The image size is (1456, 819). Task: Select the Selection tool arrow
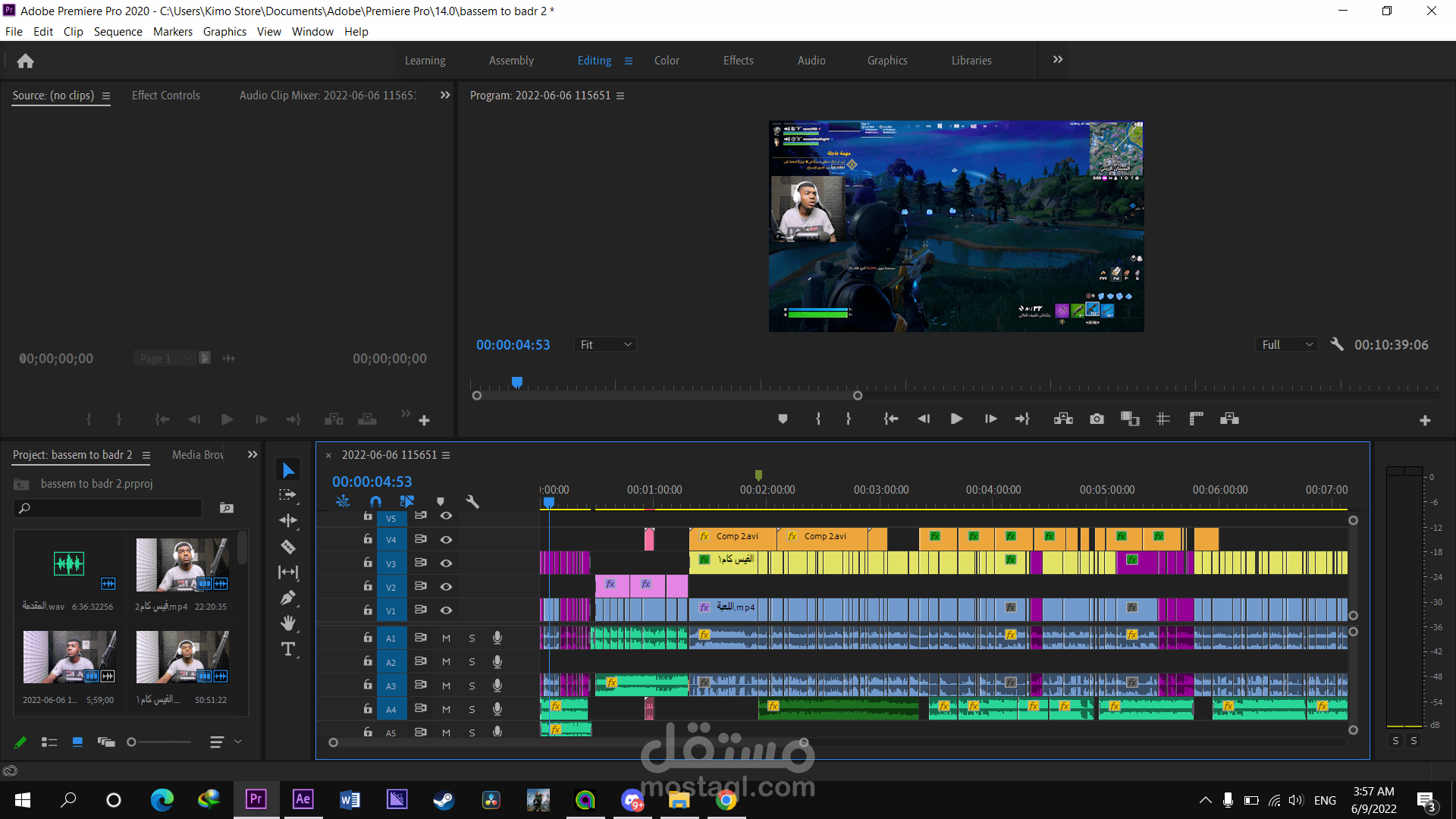coord(288,470)
